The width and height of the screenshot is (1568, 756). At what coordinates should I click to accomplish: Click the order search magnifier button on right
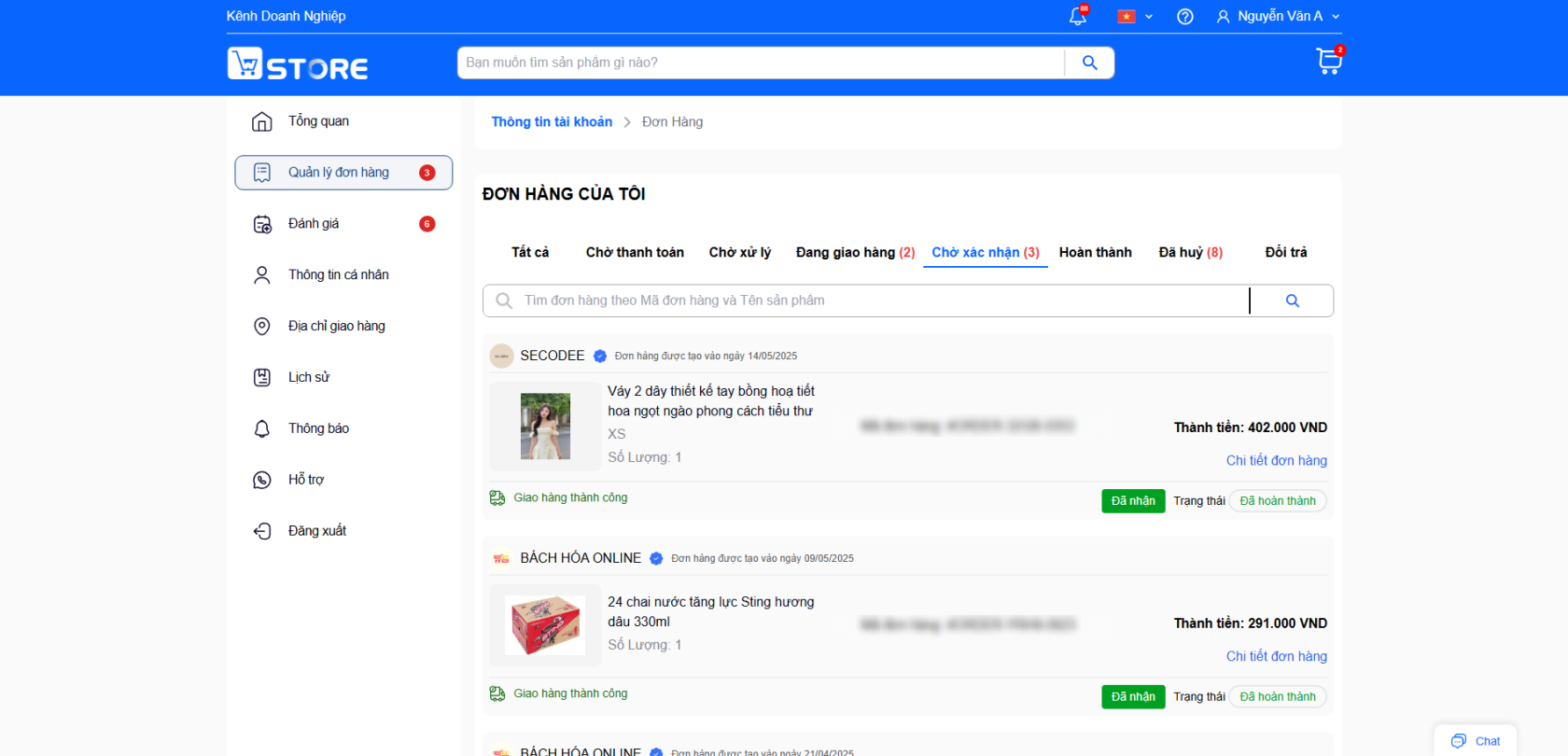pyautogui.click(x=1293, y=301)
